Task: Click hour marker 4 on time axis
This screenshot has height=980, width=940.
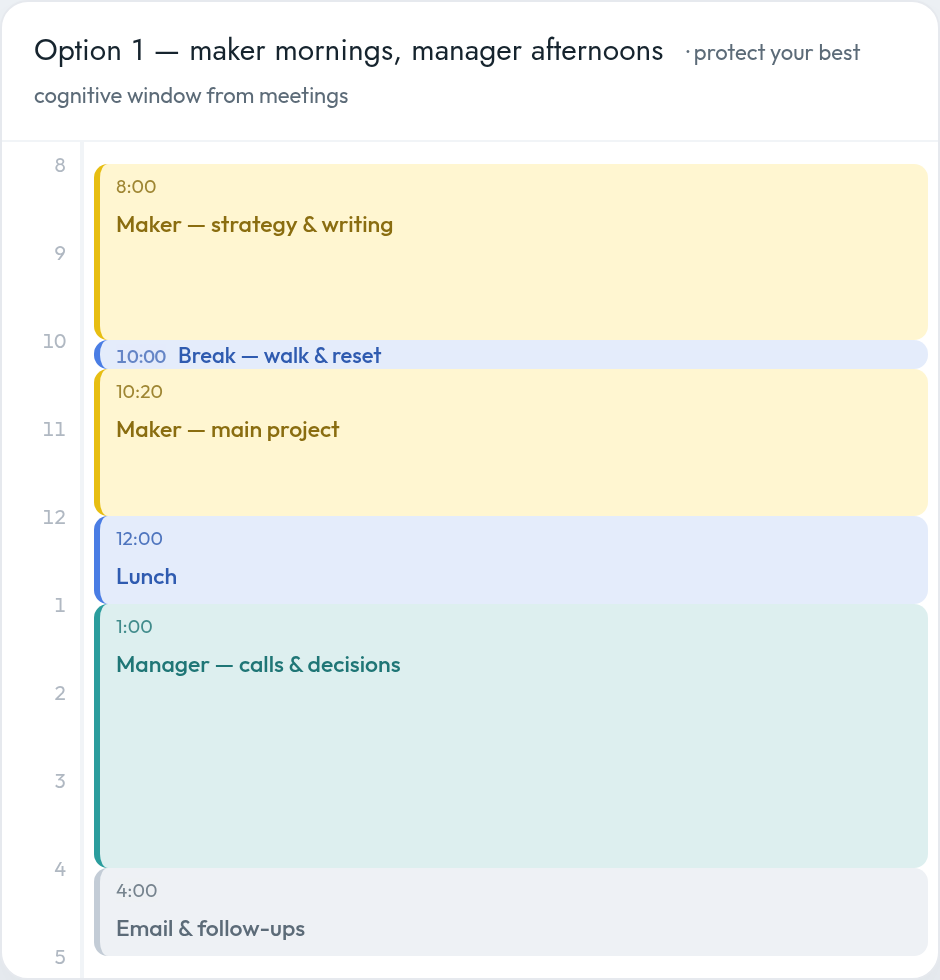Action: click(x=60, y=869)
